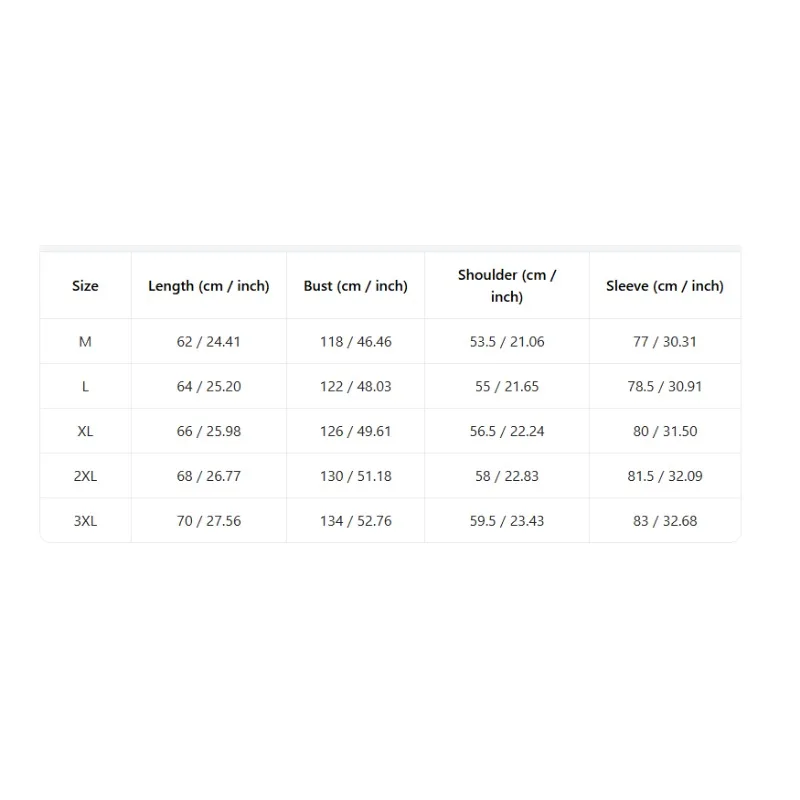Viewport: 800px width, 800px height.
Task: Click the 122 / 48.03 bust cell
Action: pyautogui.click(x=356, y=387)
